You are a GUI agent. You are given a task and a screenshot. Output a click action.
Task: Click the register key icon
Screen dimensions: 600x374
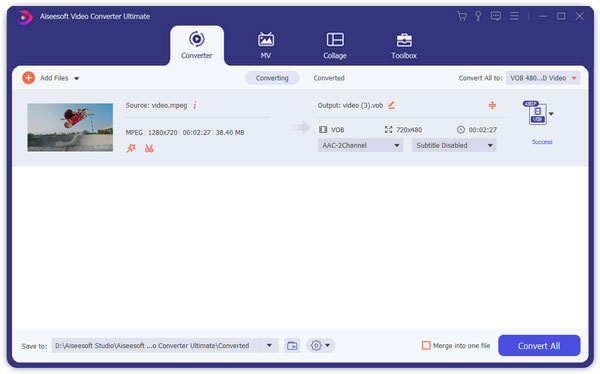pos(478,16)
